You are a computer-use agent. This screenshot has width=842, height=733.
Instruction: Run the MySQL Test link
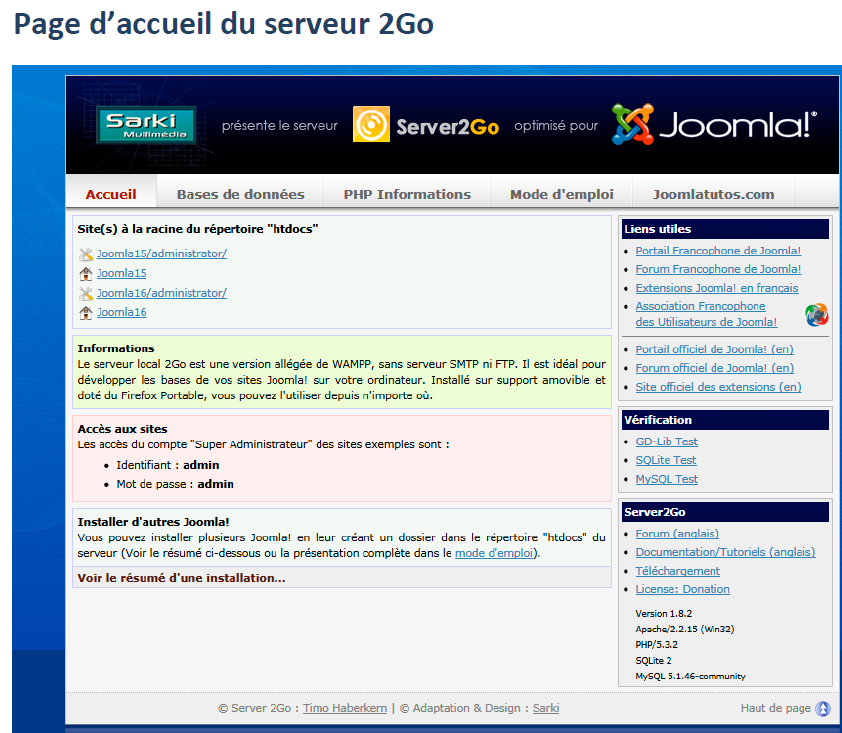coord(666,479)
